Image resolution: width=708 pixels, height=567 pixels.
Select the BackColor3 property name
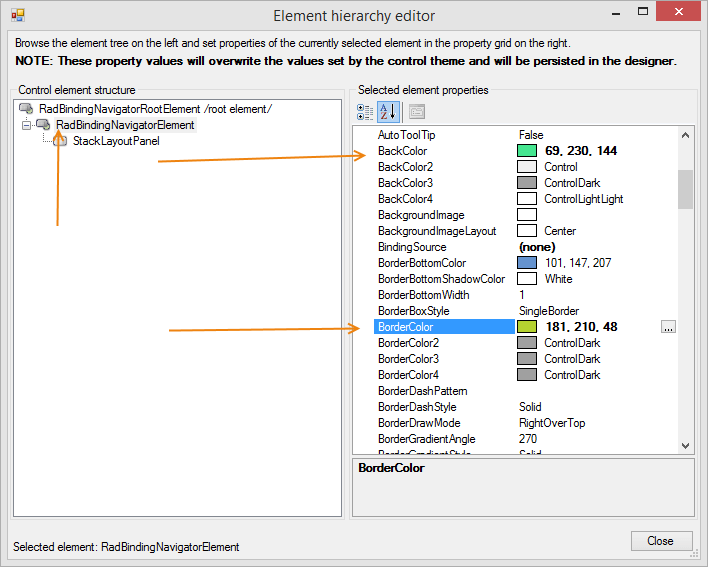pos(405,183)
